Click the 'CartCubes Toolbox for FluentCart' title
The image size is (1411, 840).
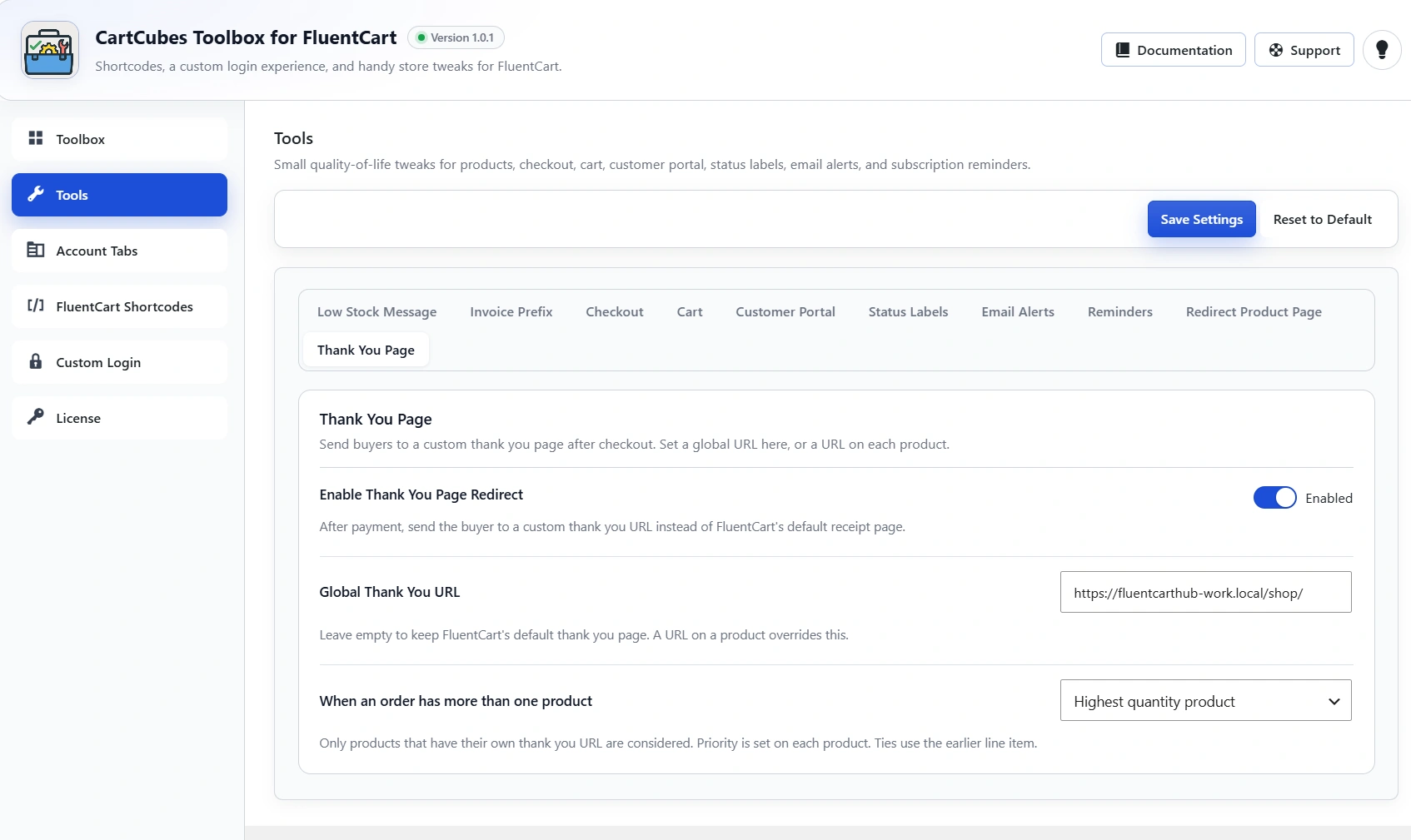246,37
